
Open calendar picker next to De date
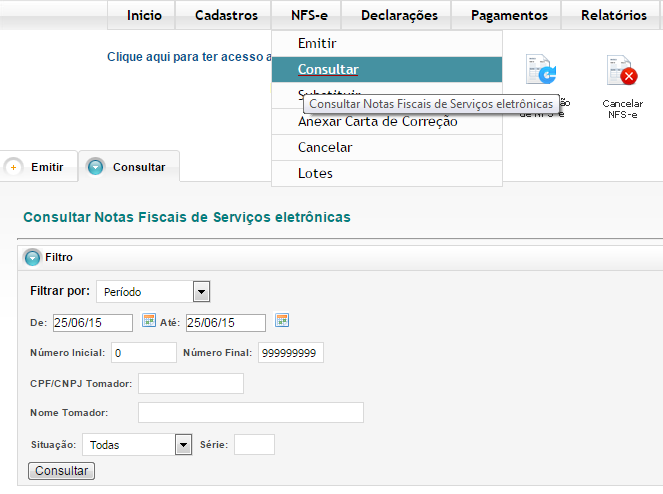coord(148,320)
